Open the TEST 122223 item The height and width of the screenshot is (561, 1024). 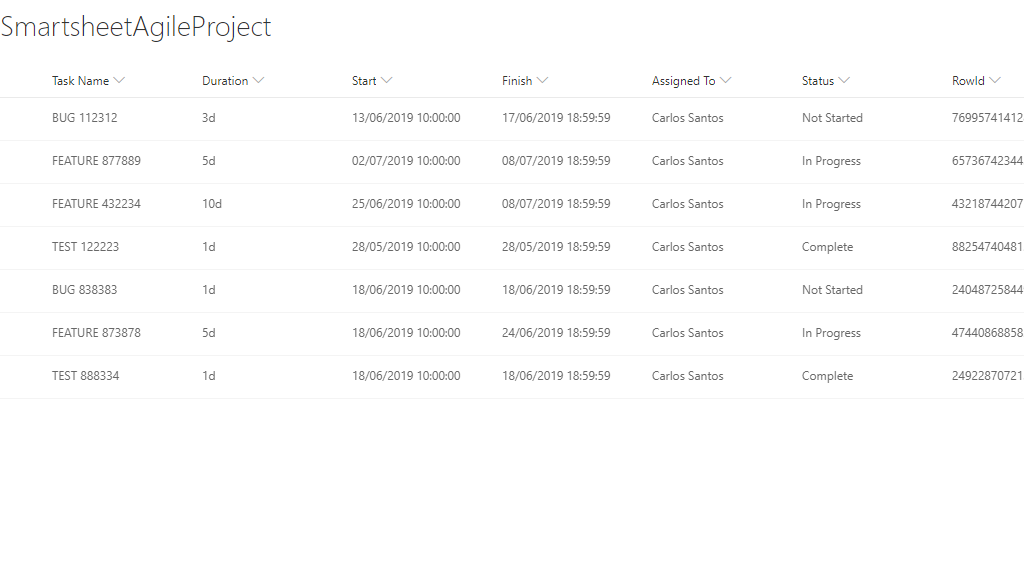point(85,247)
